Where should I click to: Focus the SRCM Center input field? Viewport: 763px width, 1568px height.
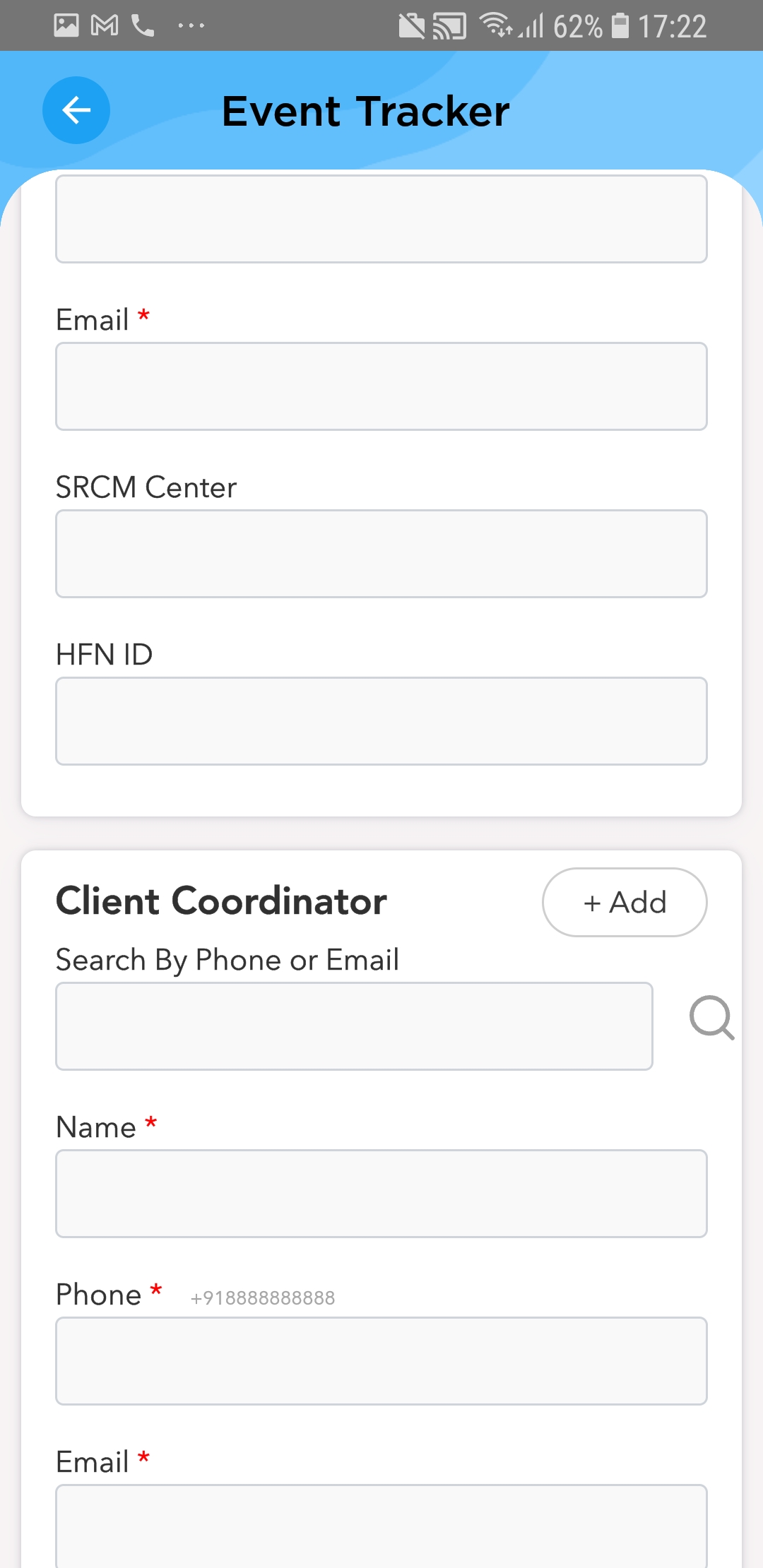pos(381,554)
